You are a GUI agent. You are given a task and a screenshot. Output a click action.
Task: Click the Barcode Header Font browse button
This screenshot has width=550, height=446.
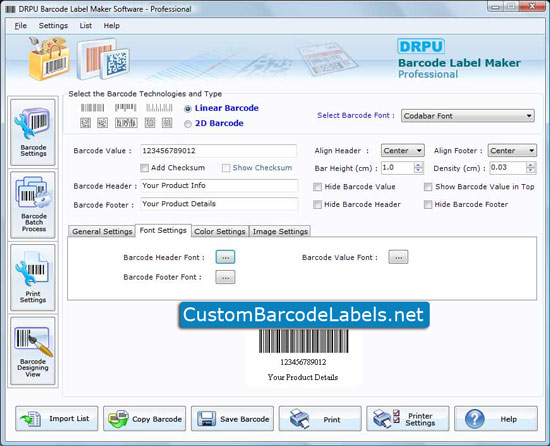(x=225, y=257)
